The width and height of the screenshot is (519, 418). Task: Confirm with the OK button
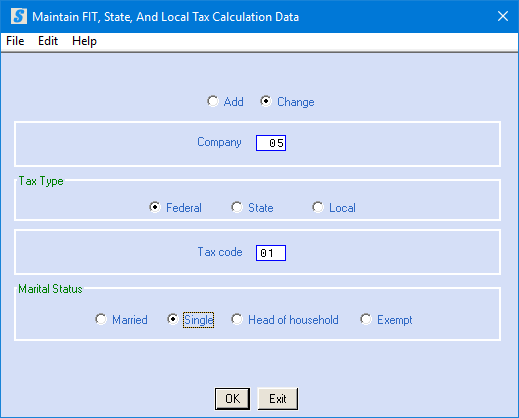232,399
